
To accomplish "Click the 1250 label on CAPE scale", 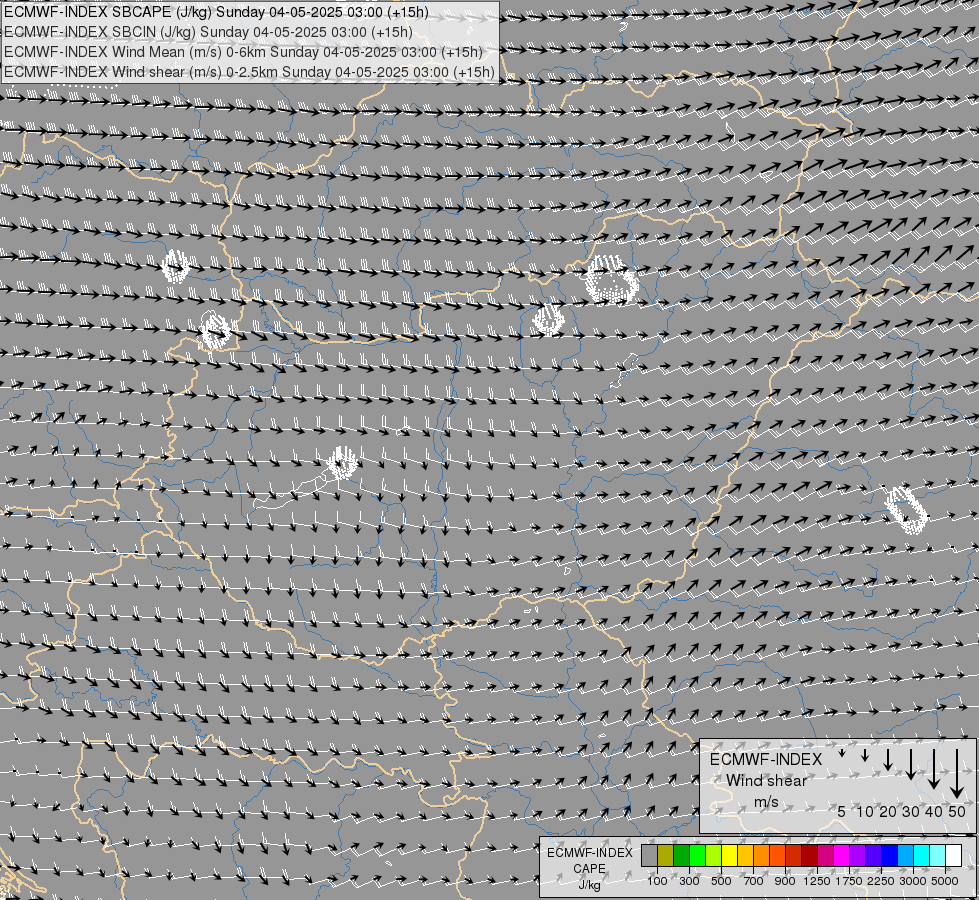I will tap(817, 881).
